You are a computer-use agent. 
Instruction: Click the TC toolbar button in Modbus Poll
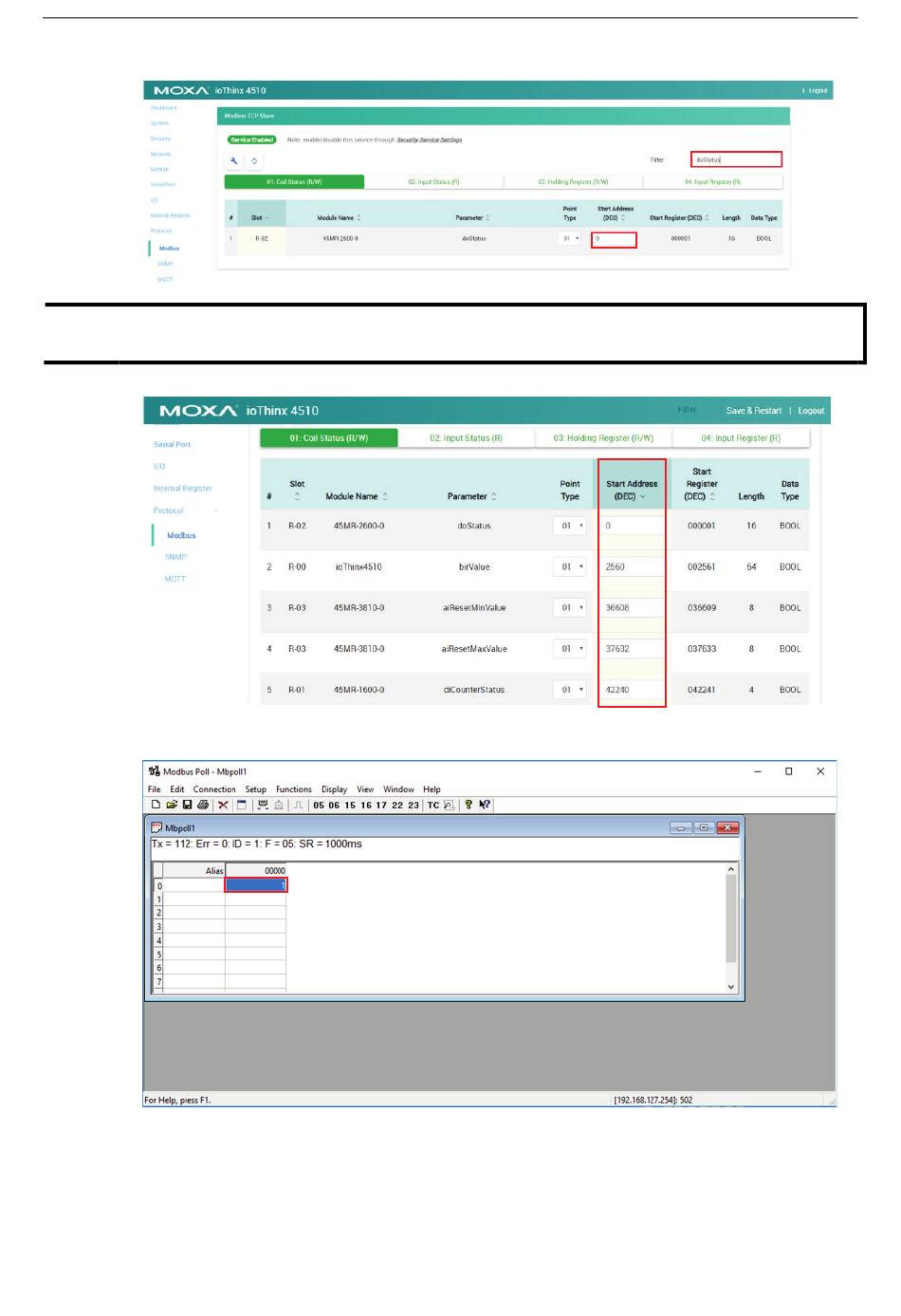pos(432,806)
